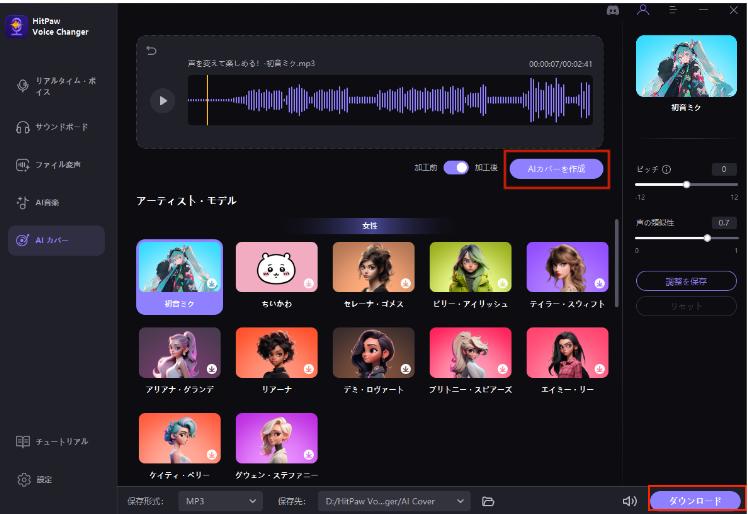Click the 声の類似性 value field

coord(724,223)
